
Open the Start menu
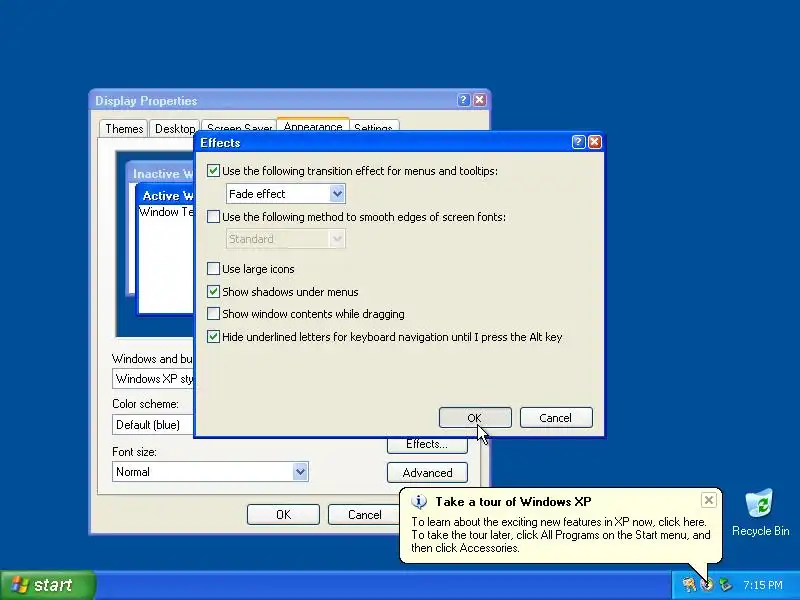click(x=47, y=585)
